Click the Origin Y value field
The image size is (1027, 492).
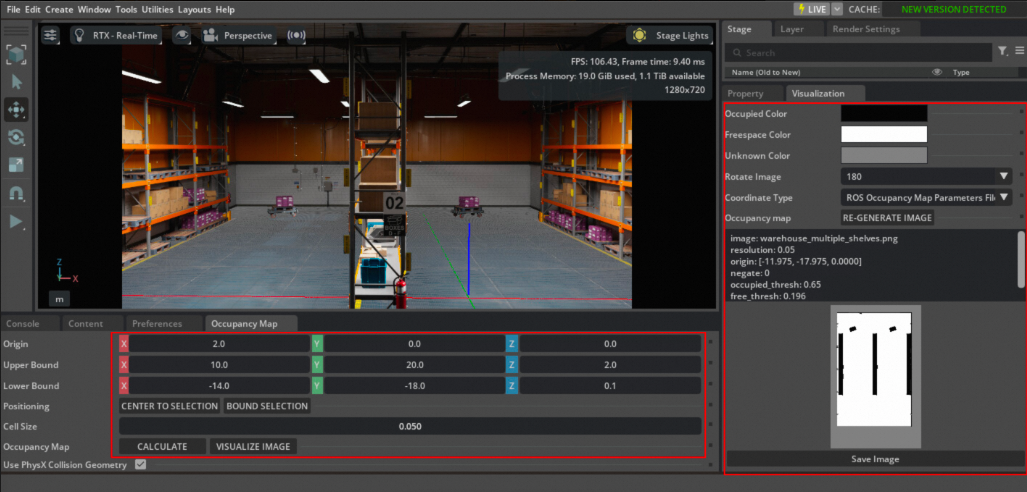coord(414,344)
